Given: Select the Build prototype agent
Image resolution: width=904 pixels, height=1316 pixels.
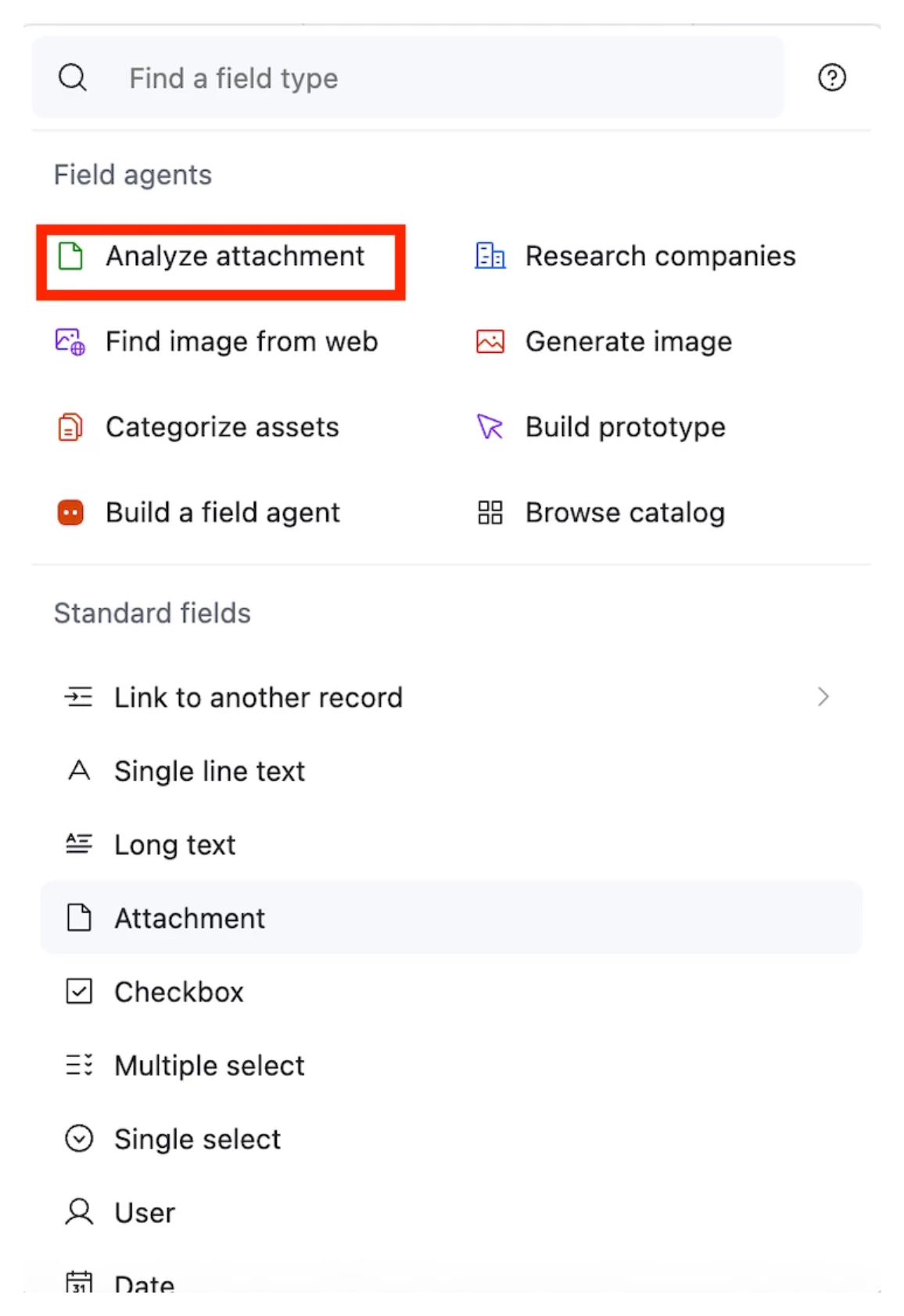Looking at the screenshot, I should coord(625,427).
